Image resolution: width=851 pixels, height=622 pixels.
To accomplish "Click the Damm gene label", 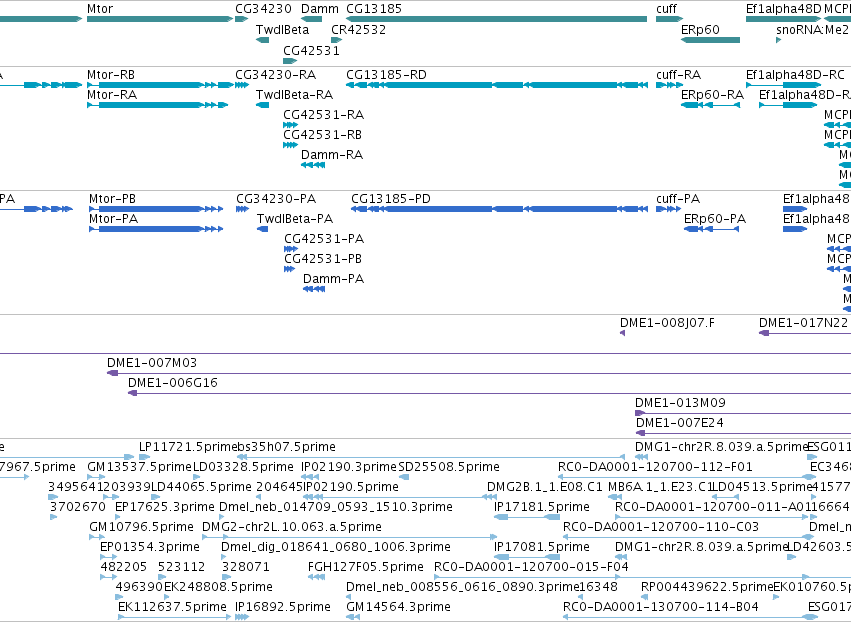I will (x=320, y=9).
